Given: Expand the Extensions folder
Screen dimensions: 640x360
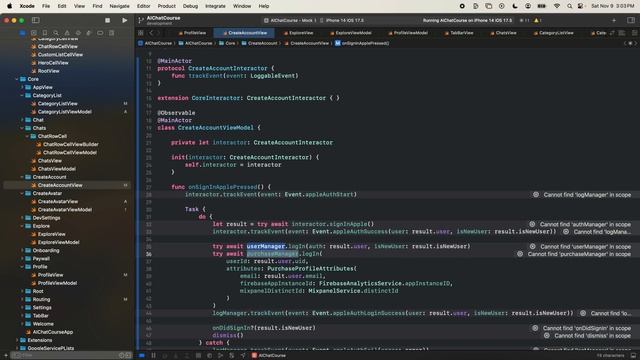Looking at the screenshot, I should click(17, 340).
